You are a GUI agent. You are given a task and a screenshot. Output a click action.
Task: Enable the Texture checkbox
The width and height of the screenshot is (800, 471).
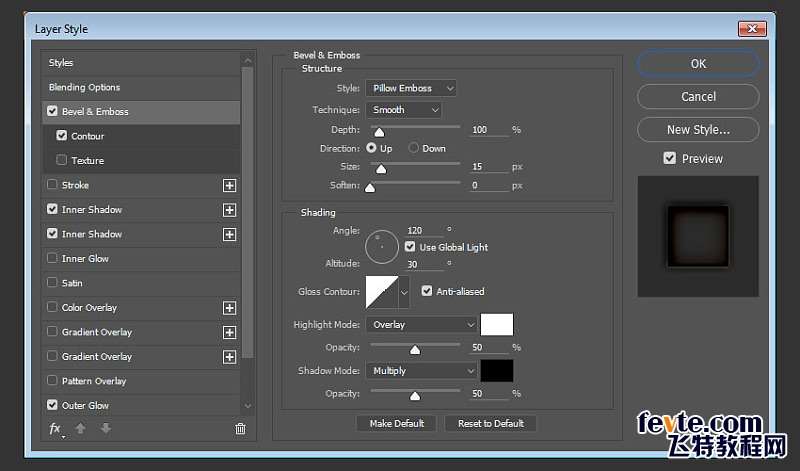(x=62, y=160)
